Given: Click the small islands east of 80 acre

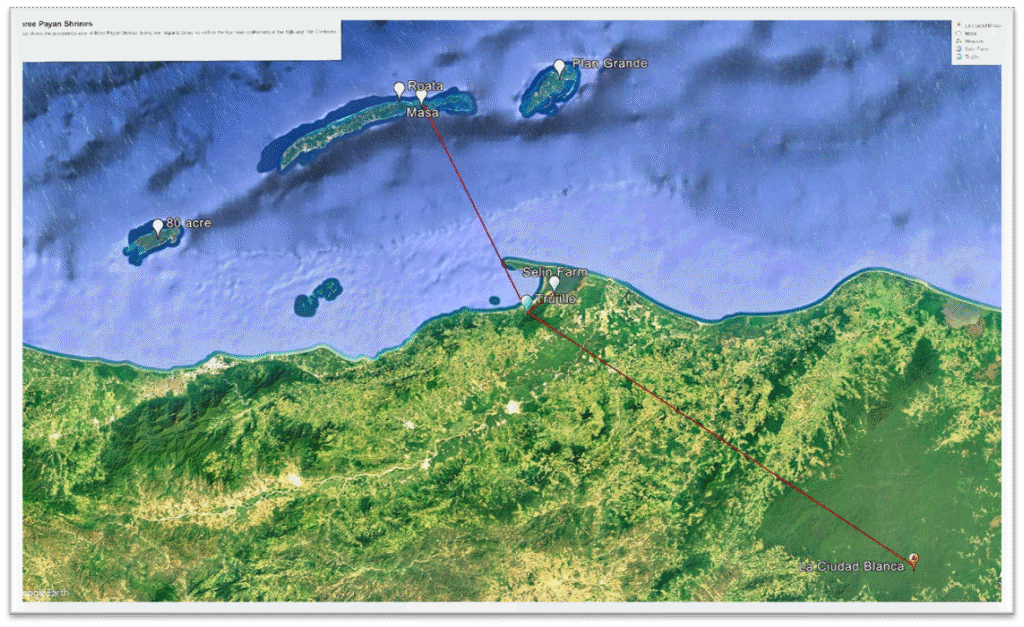Looking at the screenshot, I should point(318,297).
